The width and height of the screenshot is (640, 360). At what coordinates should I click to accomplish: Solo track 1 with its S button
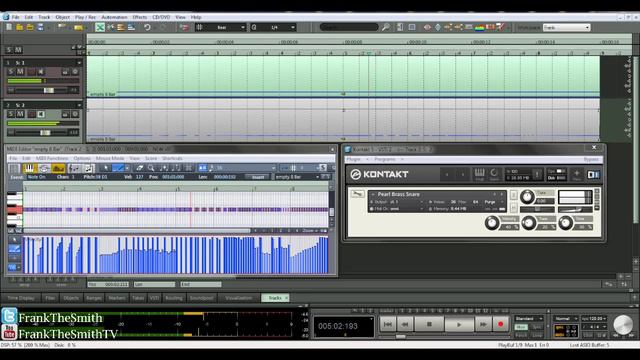(11, 72)
